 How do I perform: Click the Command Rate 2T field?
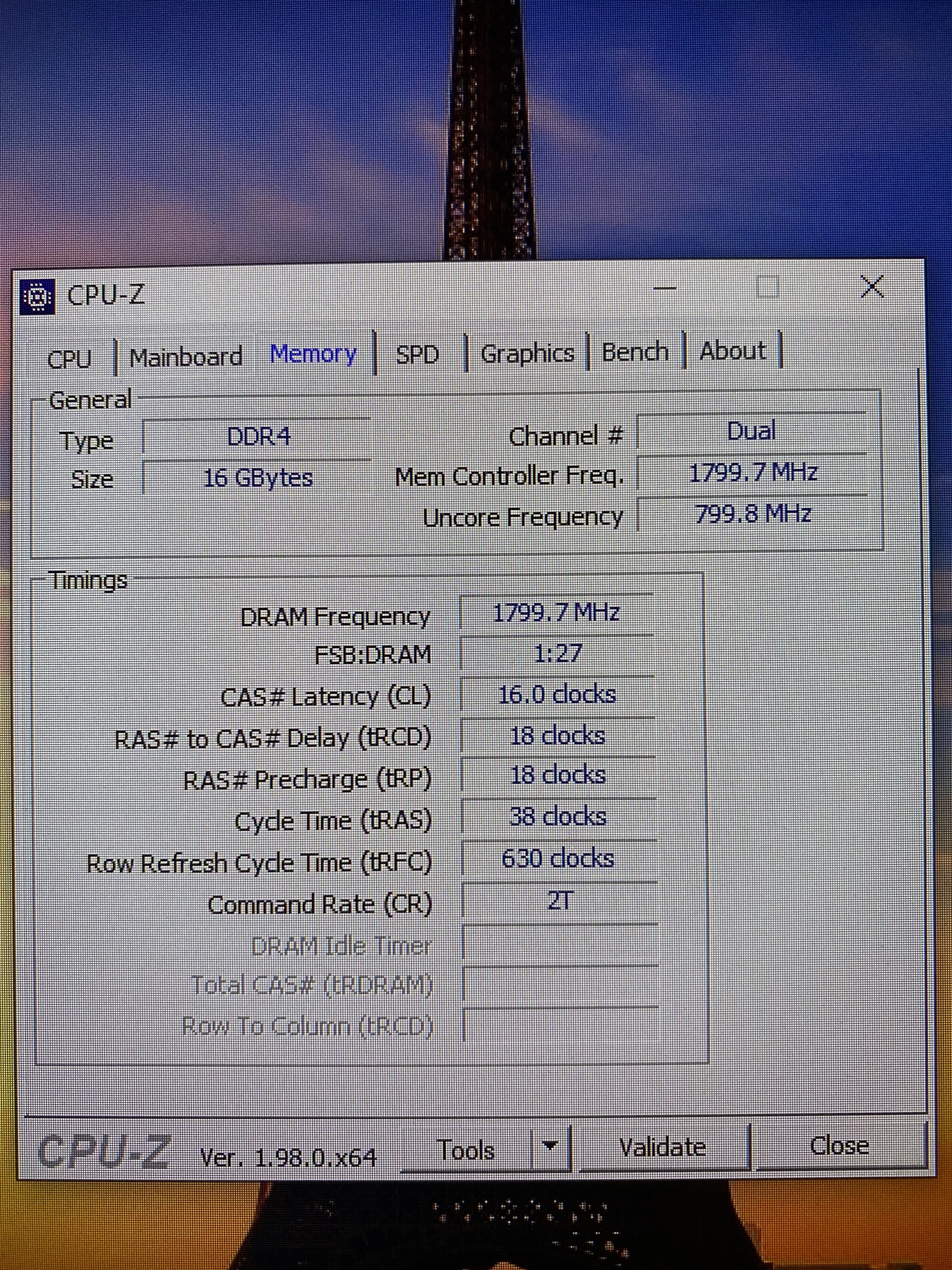(559, 901)
